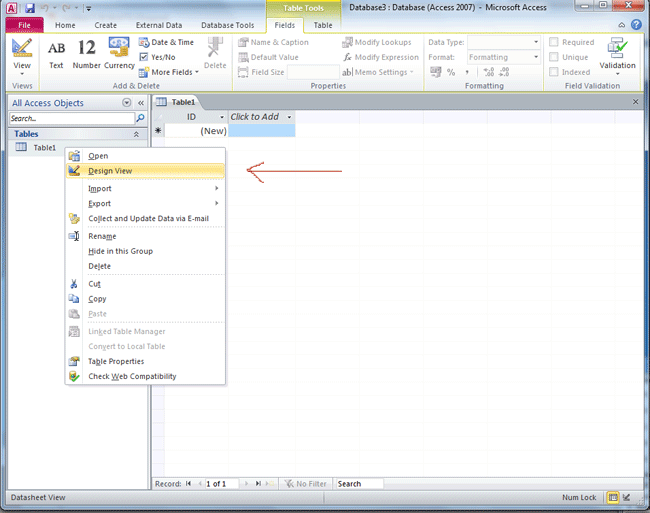Choose Export submenu in context menu

145,203
